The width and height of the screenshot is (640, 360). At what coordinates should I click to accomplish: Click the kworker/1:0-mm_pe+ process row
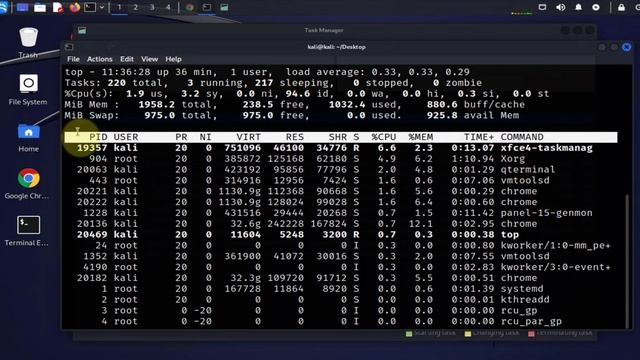tap(340, 245)
